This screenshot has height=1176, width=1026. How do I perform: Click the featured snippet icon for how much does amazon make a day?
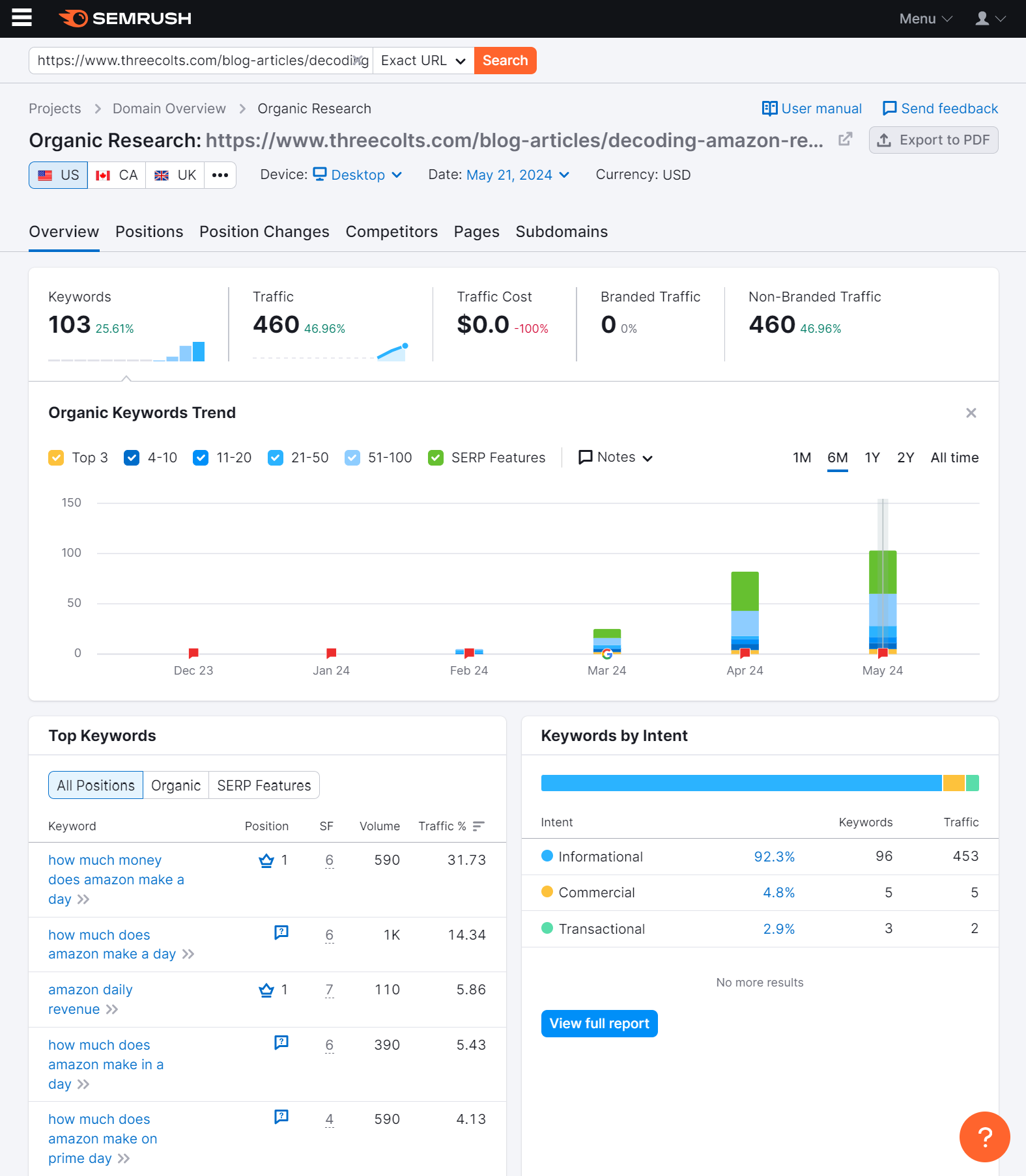281,932
